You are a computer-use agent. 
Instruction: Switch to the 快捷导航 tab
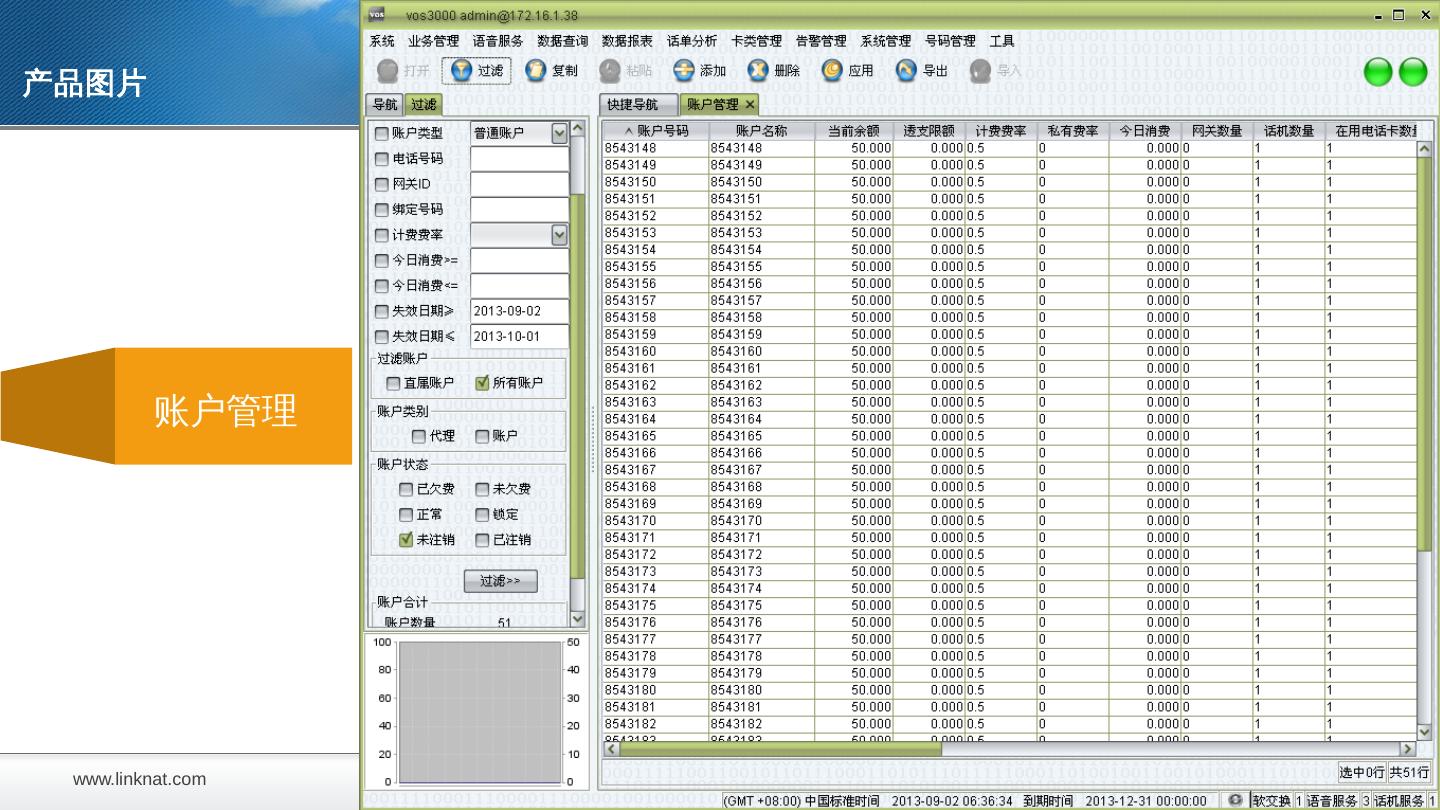[633, 105]
